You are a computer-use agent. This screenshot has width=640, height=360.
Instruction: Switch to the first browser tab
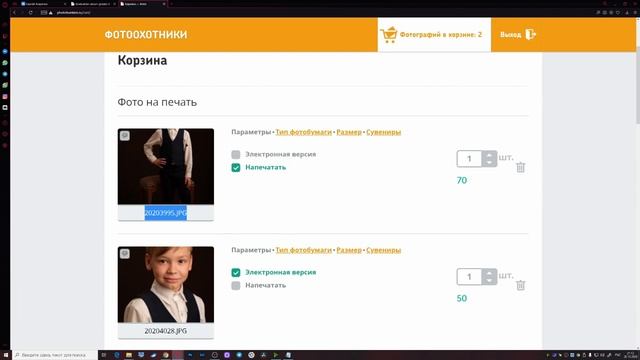(x=43, y=4)
